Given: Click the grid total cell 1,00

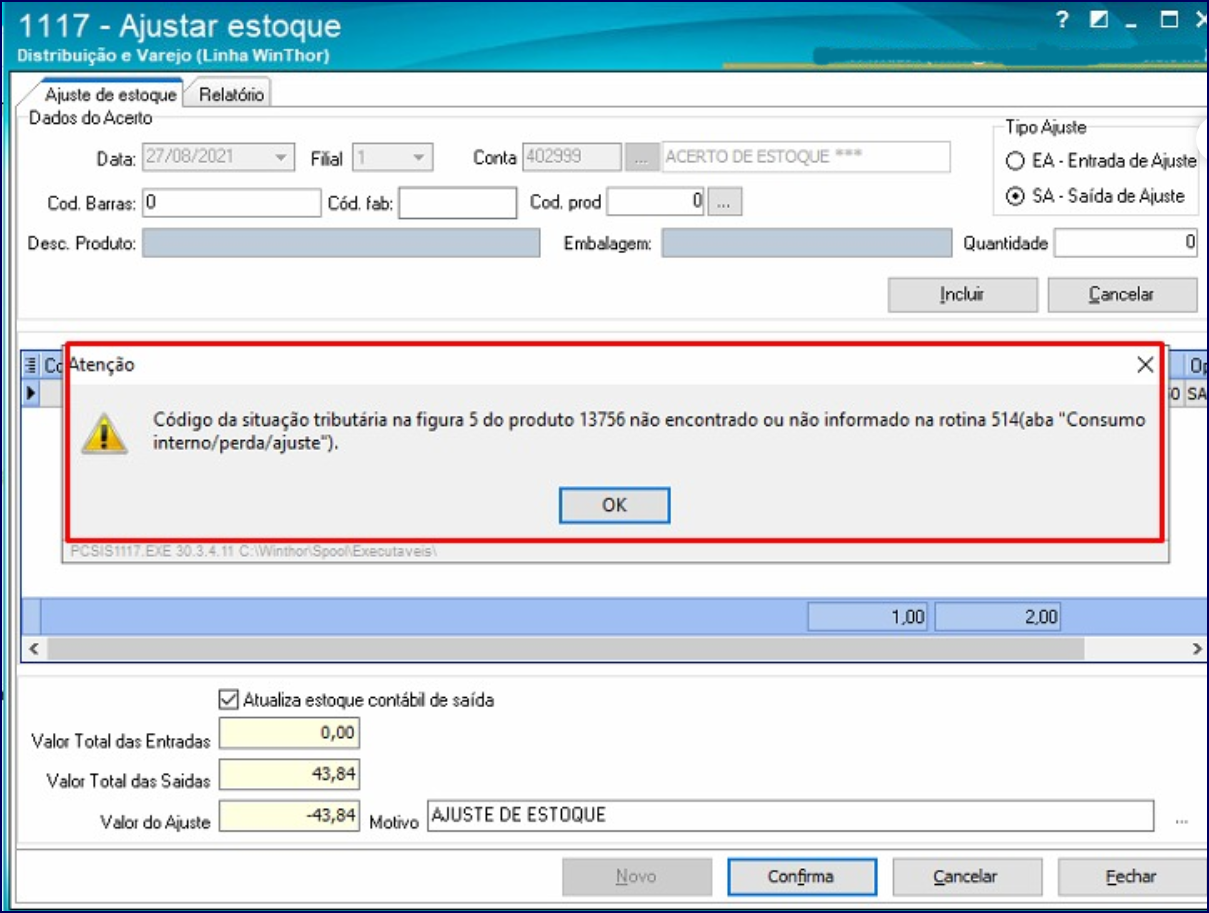Looking at the screenshot, I should point(868,618).
